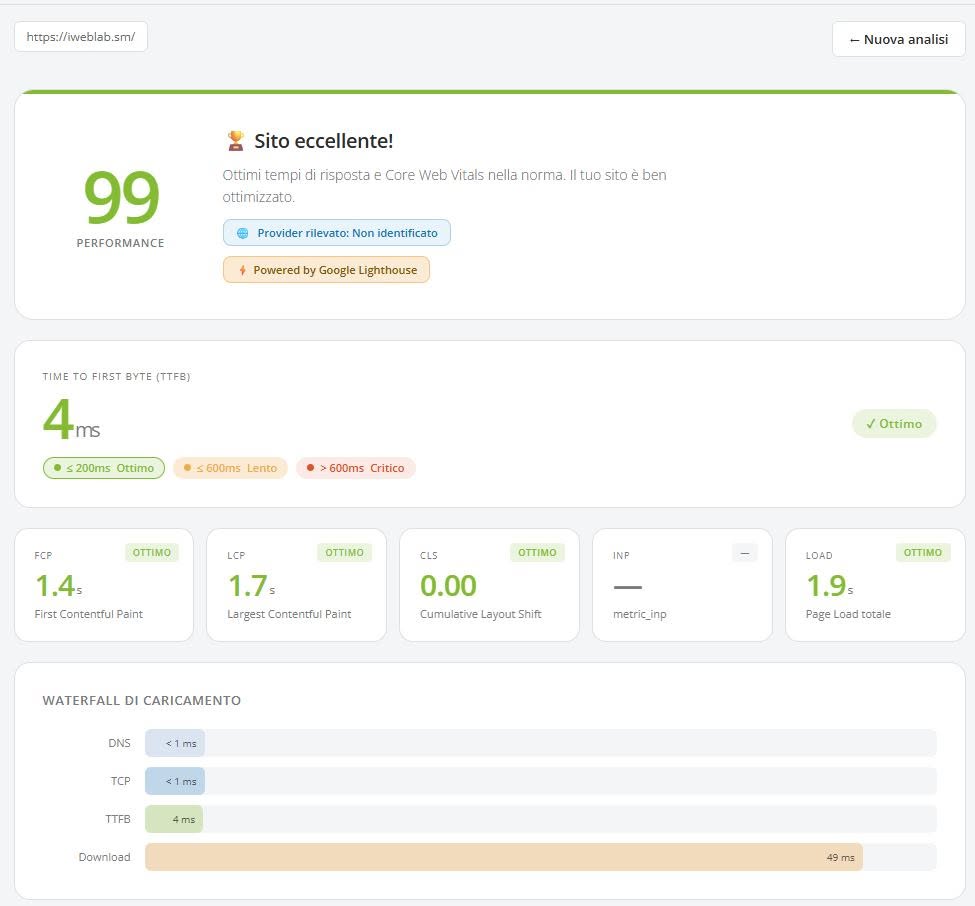Select the ≤600ms Lento threshold pill
The image size is (975, 906).
231,468
